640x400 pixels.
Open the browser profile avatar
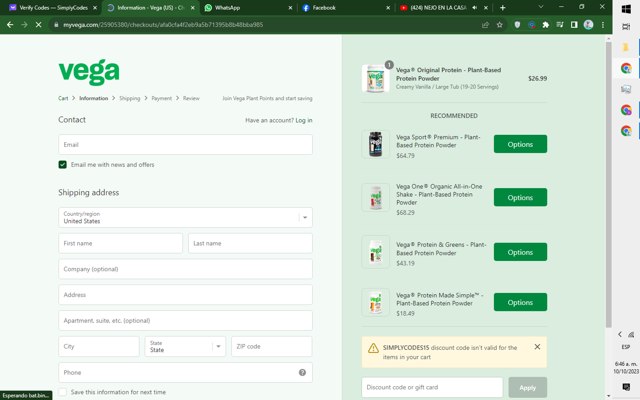[589, 25]
